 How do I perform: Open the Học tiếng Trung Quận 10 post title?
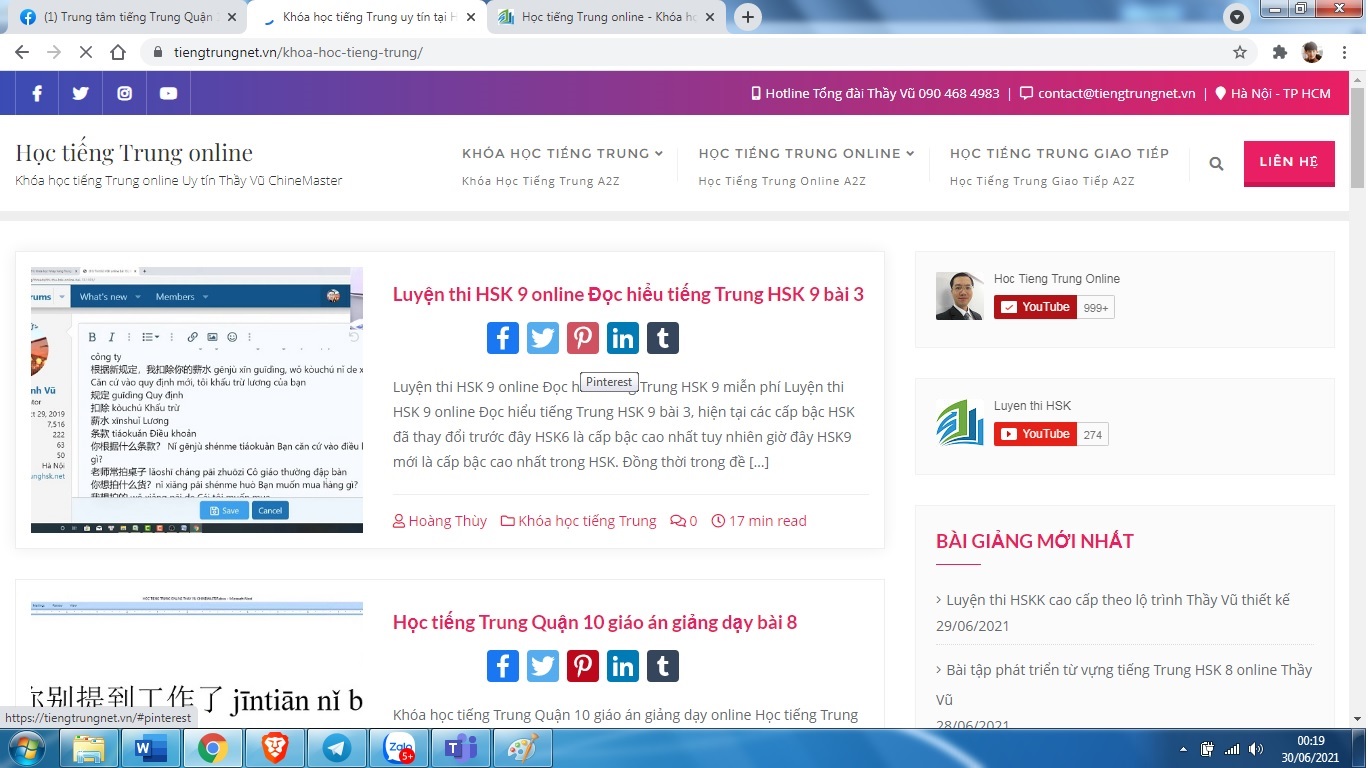[595, 622]
